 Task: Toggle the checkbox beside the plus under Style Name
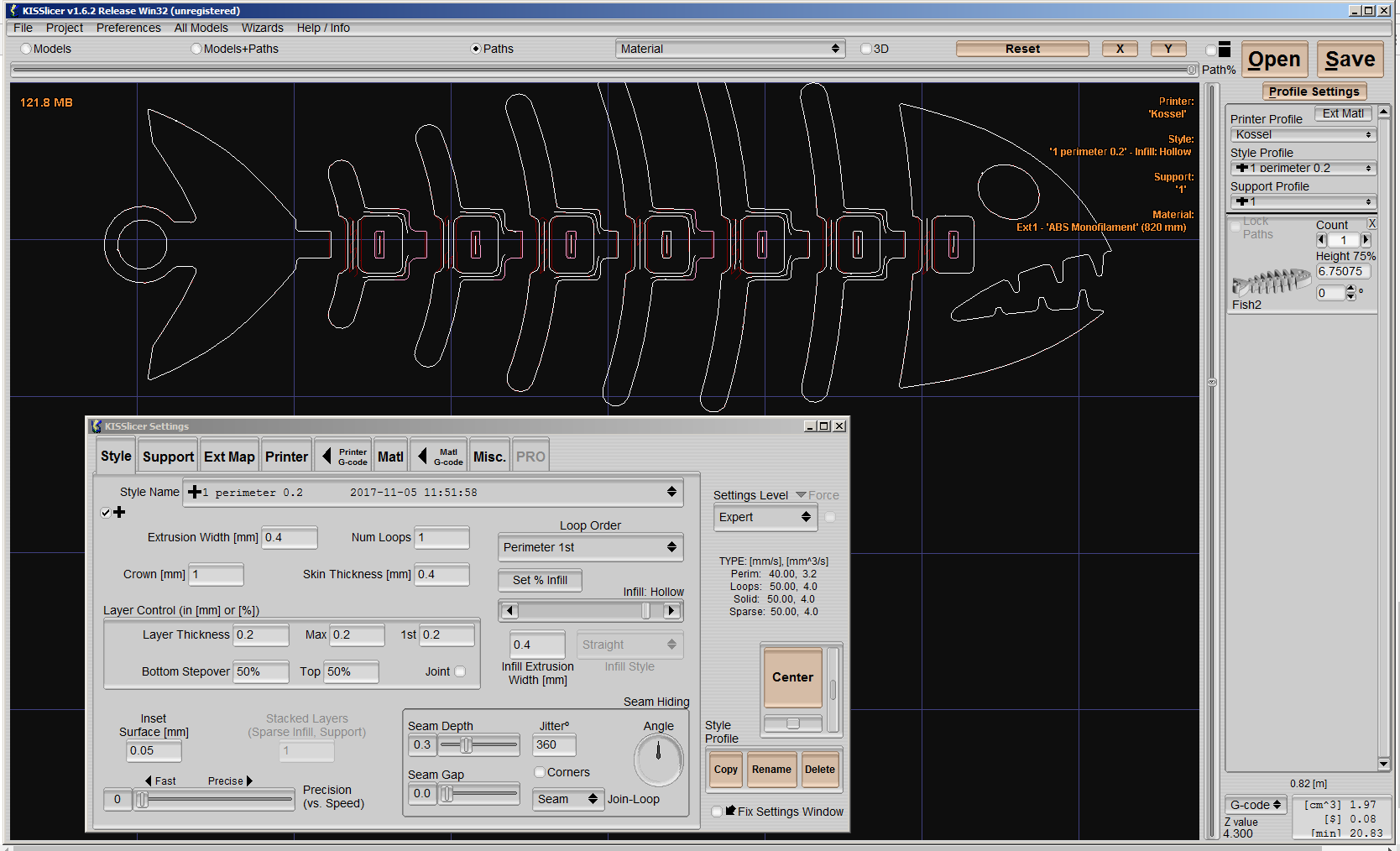106,513
